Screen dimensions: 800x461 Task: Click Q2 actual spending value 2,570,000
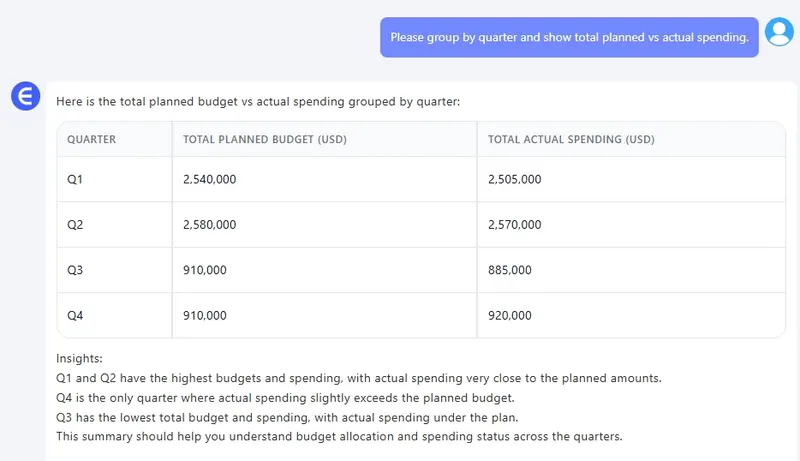[x=514, y=225]
